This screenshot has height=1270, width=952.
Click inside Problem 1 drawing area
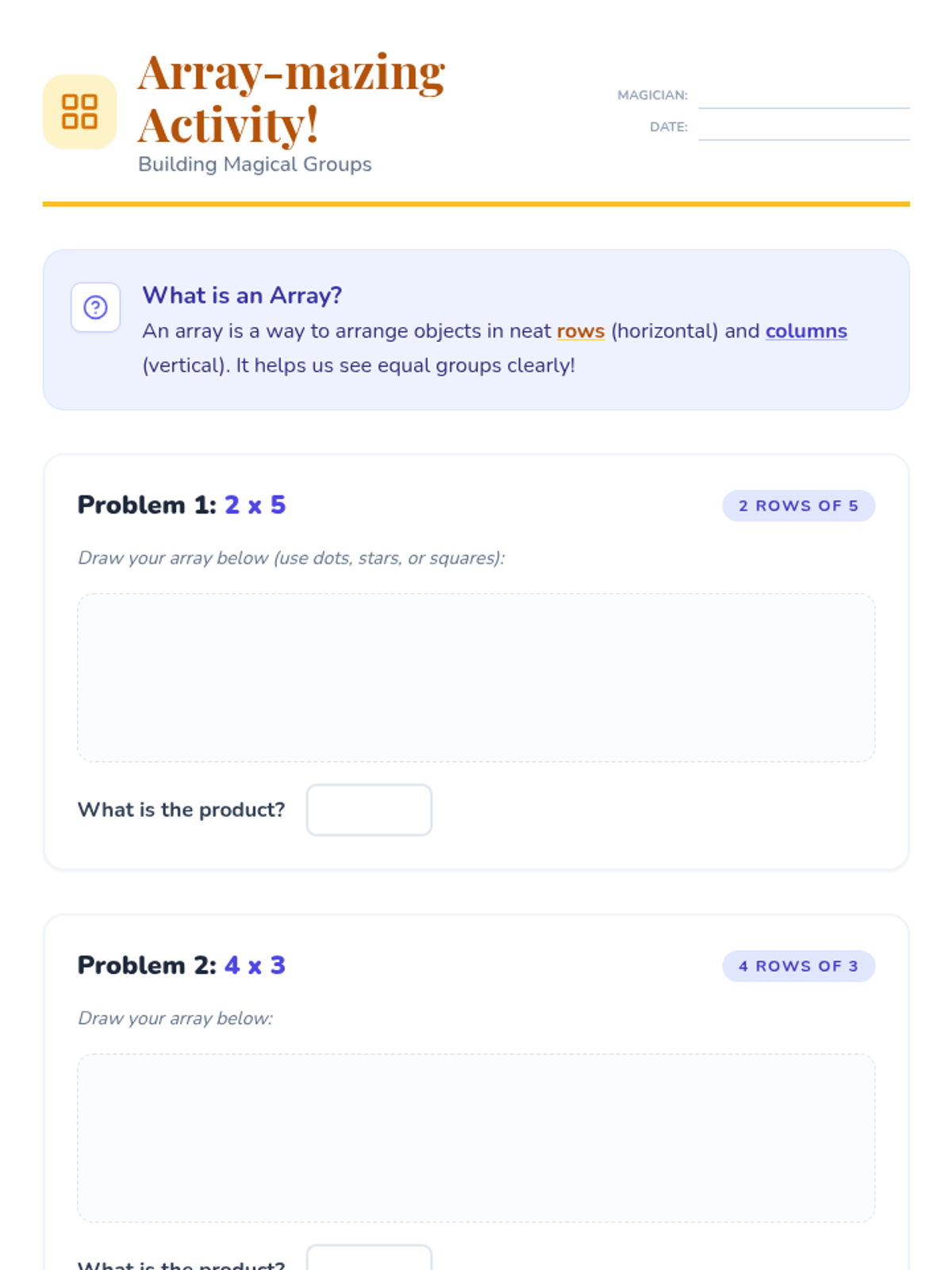pos(476,677)
